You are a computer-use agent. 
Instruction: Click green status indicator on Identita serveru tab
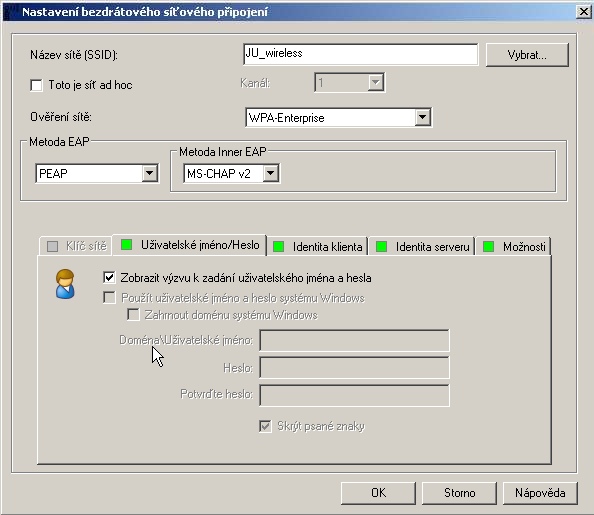[x=381, y=247]
